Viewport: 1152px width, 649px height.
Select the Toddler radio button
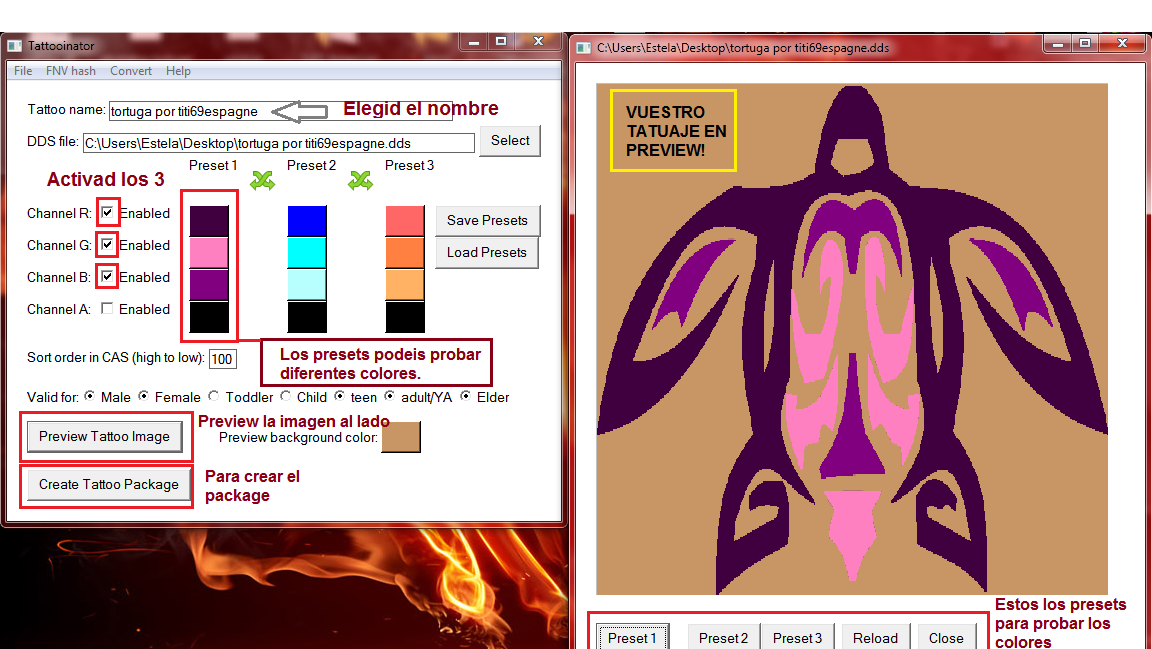click(x=213, y=396)
